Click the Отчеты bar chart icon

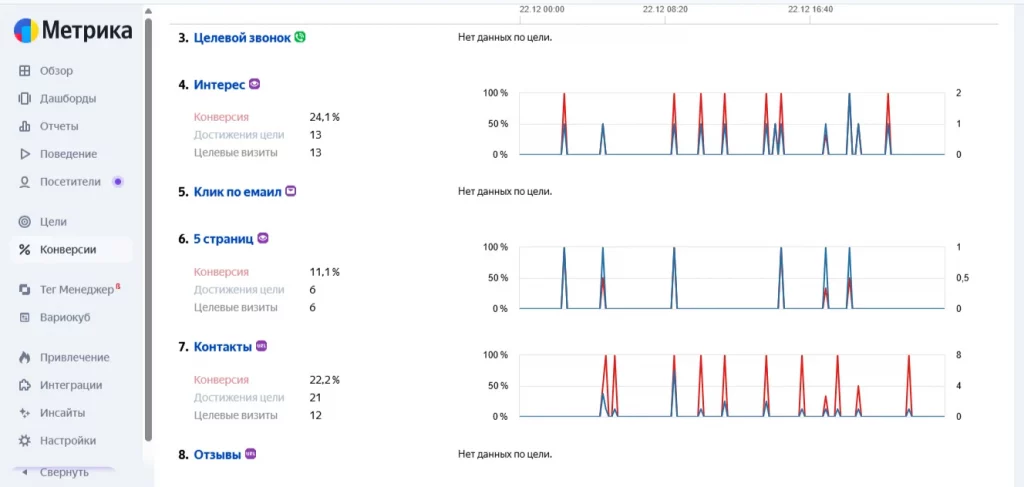click(25, 127)
